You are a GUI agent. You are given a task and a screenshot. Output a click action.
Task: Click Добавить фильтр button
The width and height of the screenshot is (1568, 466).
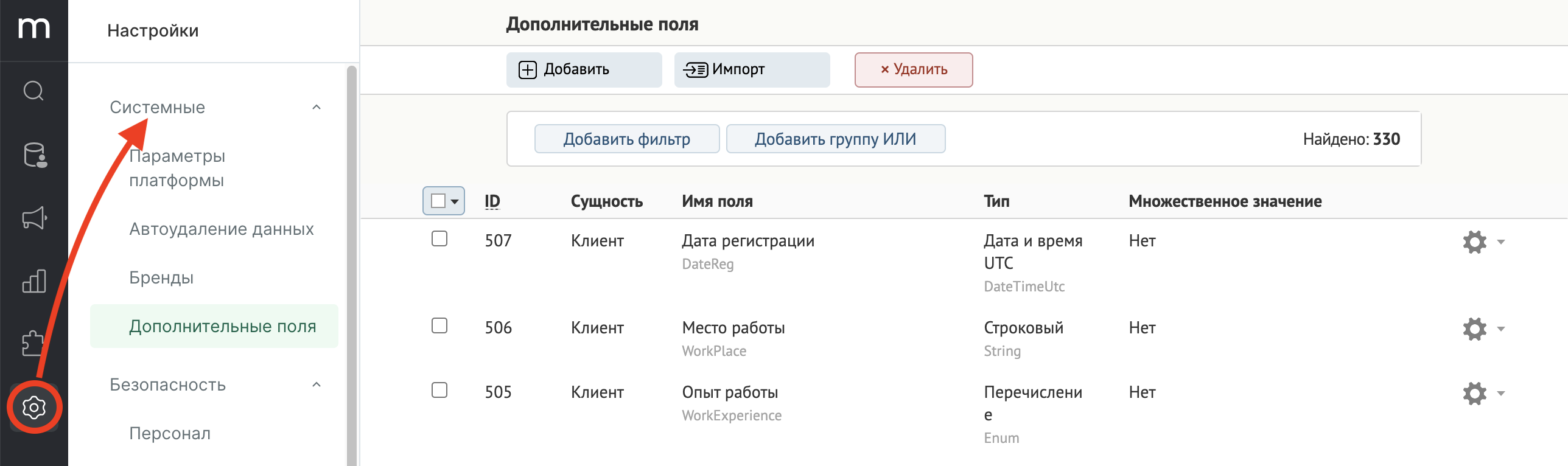click(x=627, y=139)
